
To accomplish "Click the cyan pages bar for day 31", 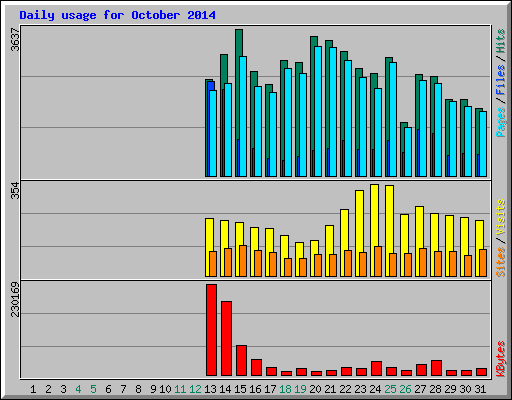I will (x=483, y=144).
